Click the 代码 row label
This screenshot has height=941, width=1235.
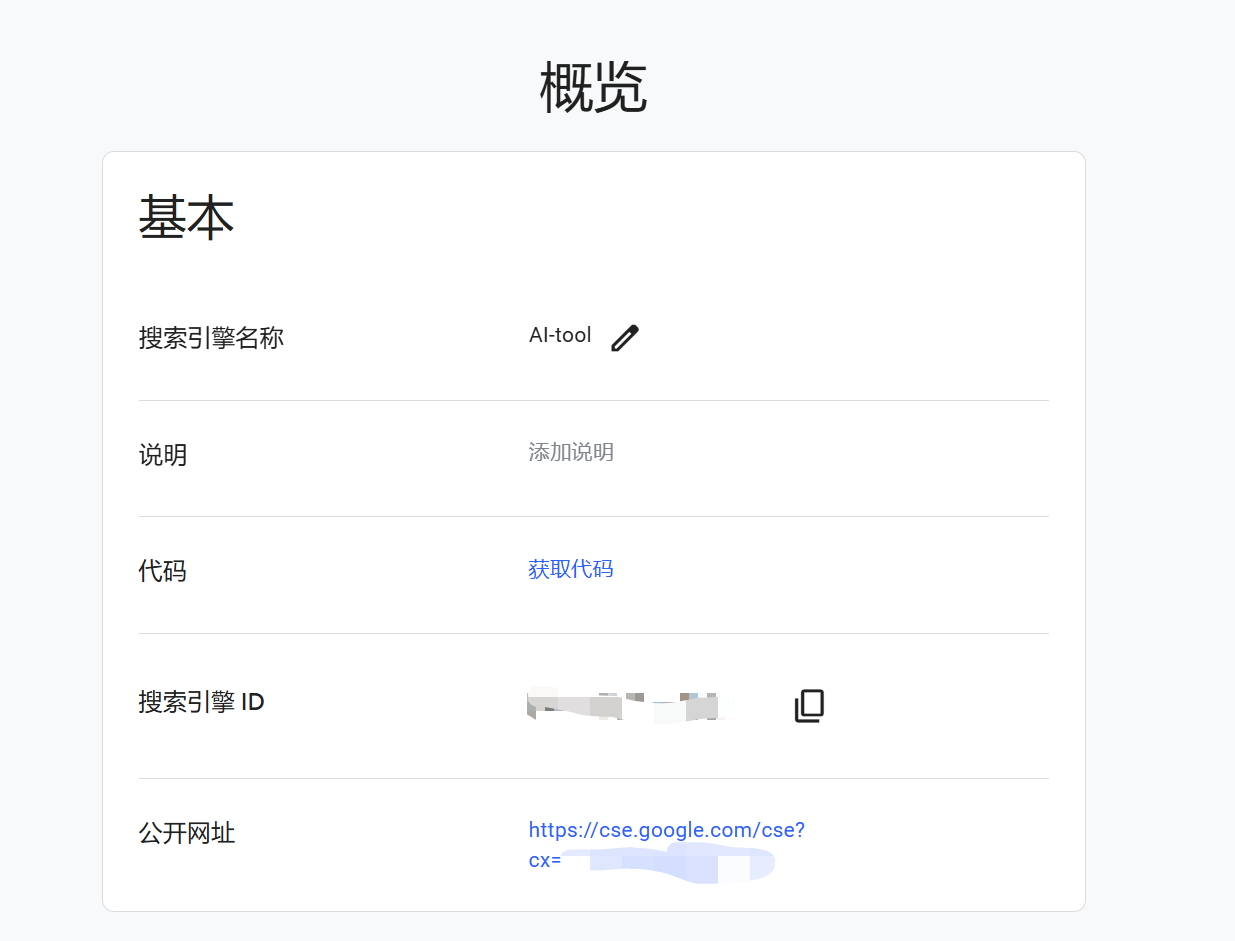(163, 571)
